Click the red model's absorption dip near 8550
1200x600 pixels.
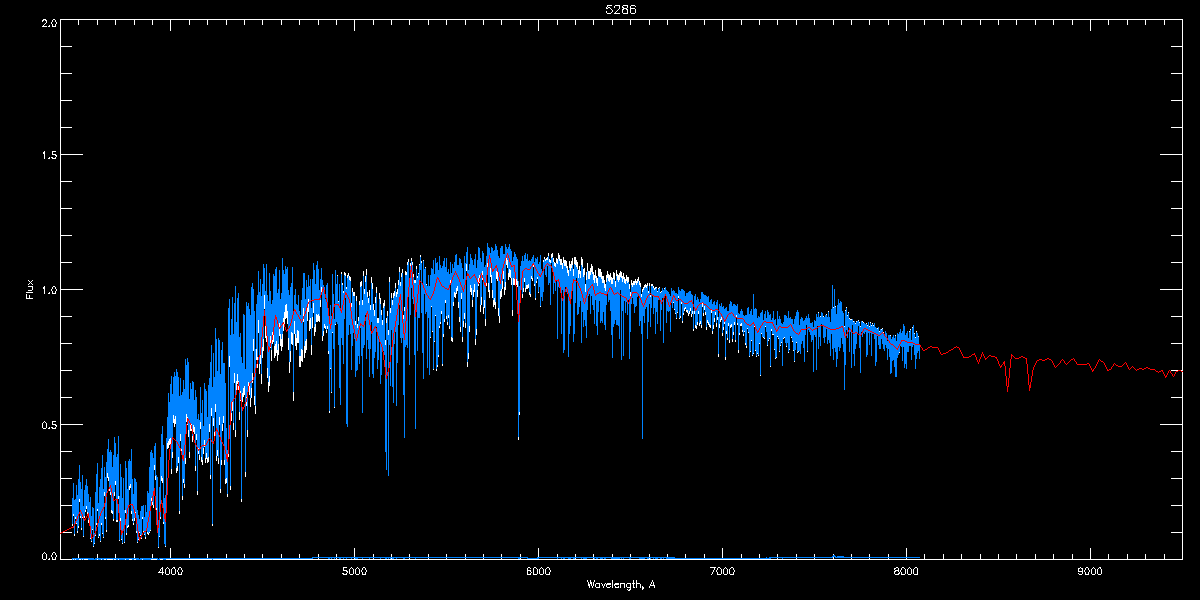pyautogui.click(x=1007, y=387)
